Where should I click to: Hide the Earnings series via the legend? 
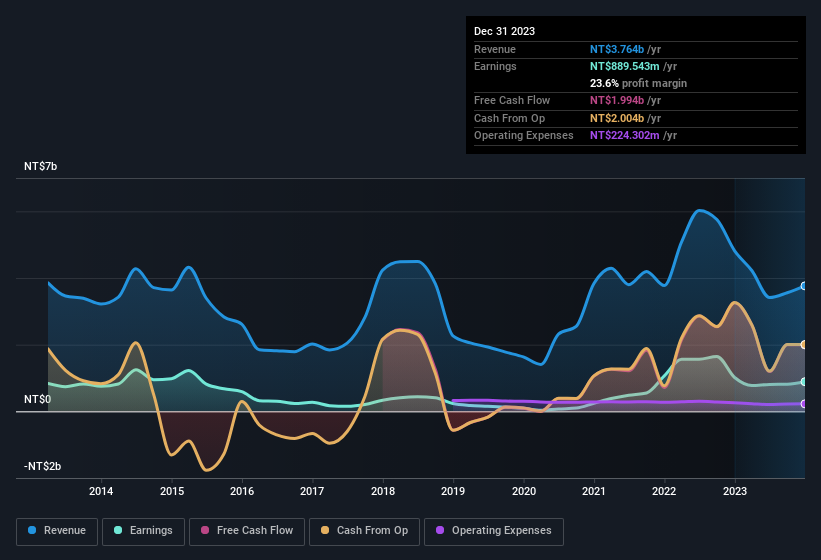[x=143, y=530]
